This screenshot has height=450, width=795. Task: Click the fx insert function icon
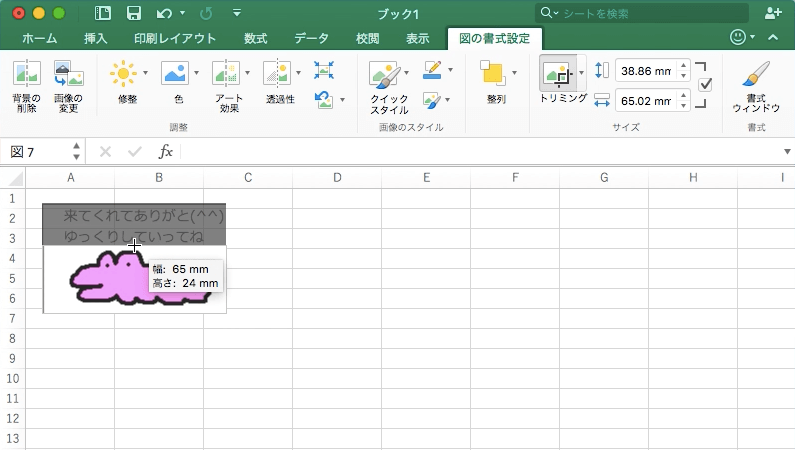click(166, 151)
